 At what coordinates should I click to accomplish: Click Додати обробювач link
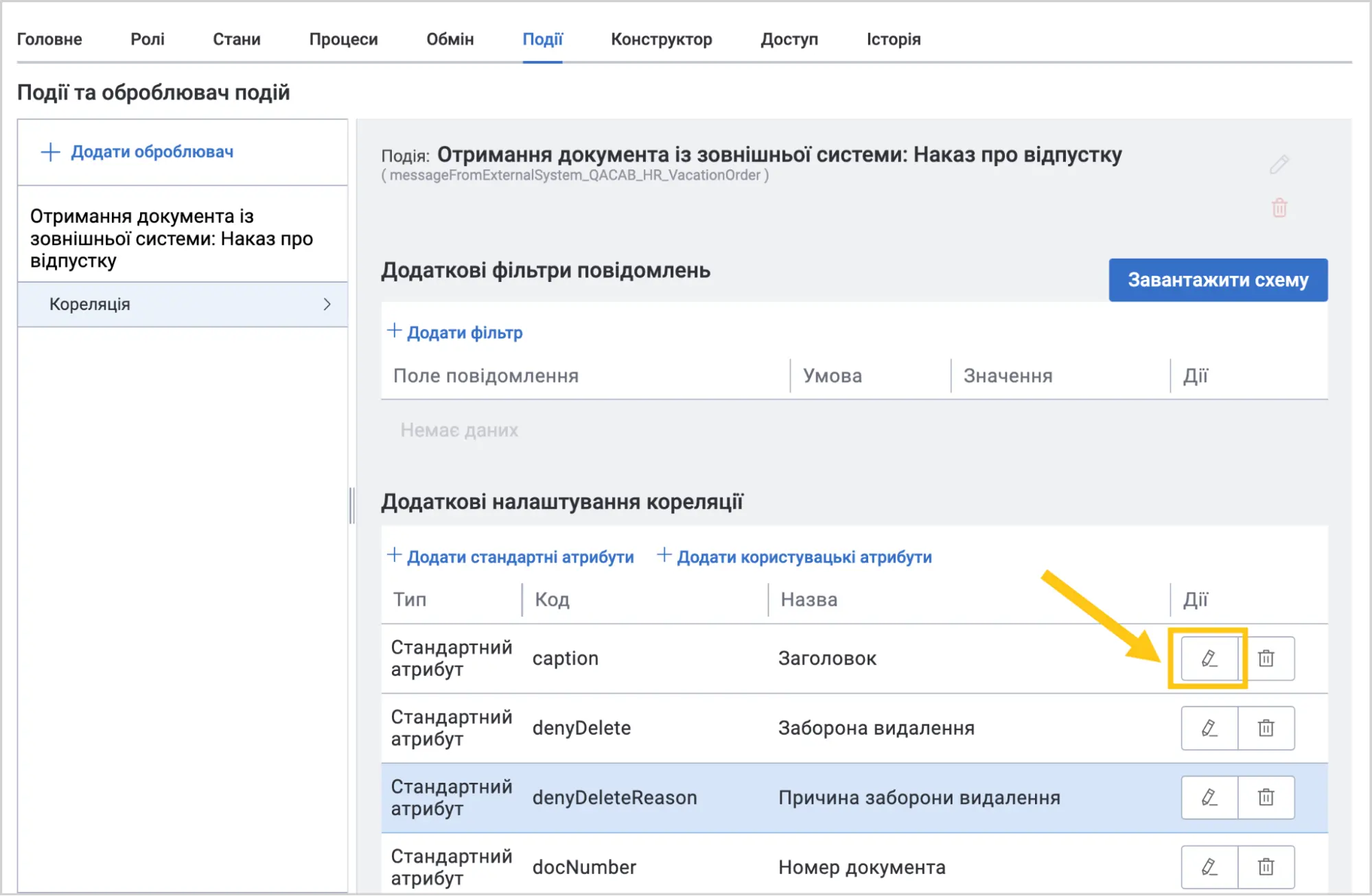pos(138,152)
